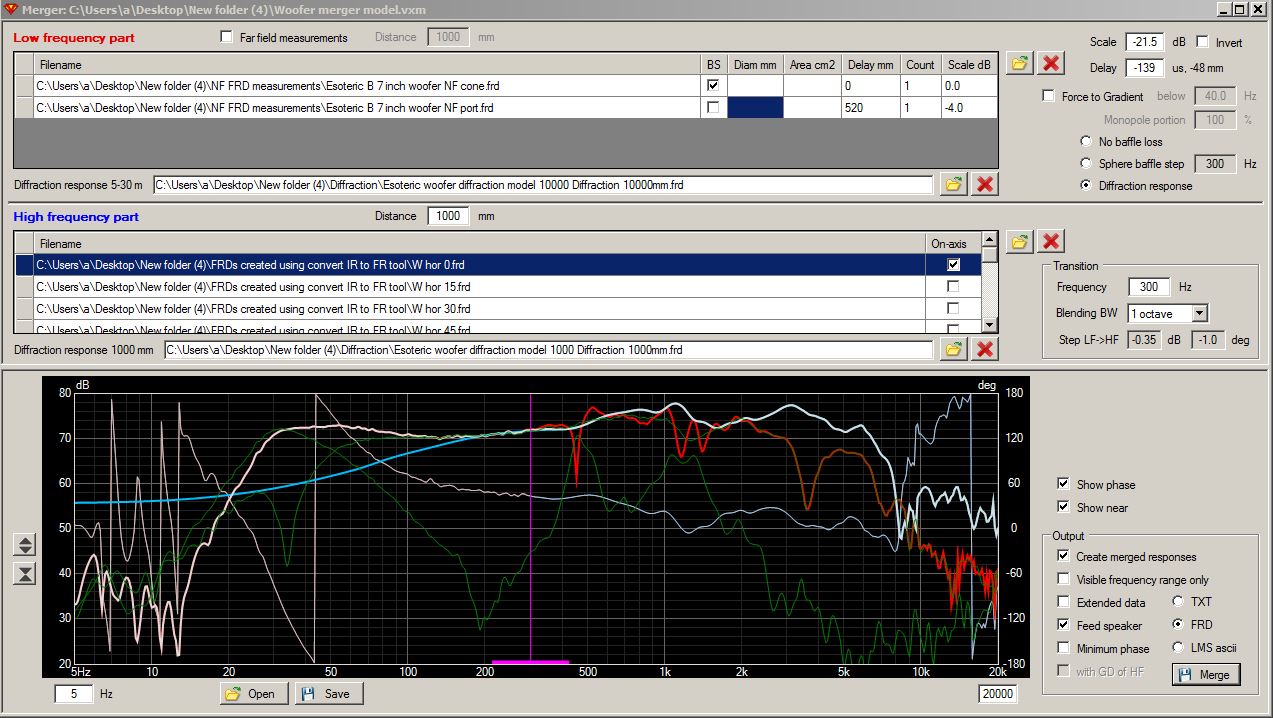Image resolution: width=1273 pixels, height=718 pixels.
Task: Click the chart vertical compress arrows button
Action: [x=26, y=573]
